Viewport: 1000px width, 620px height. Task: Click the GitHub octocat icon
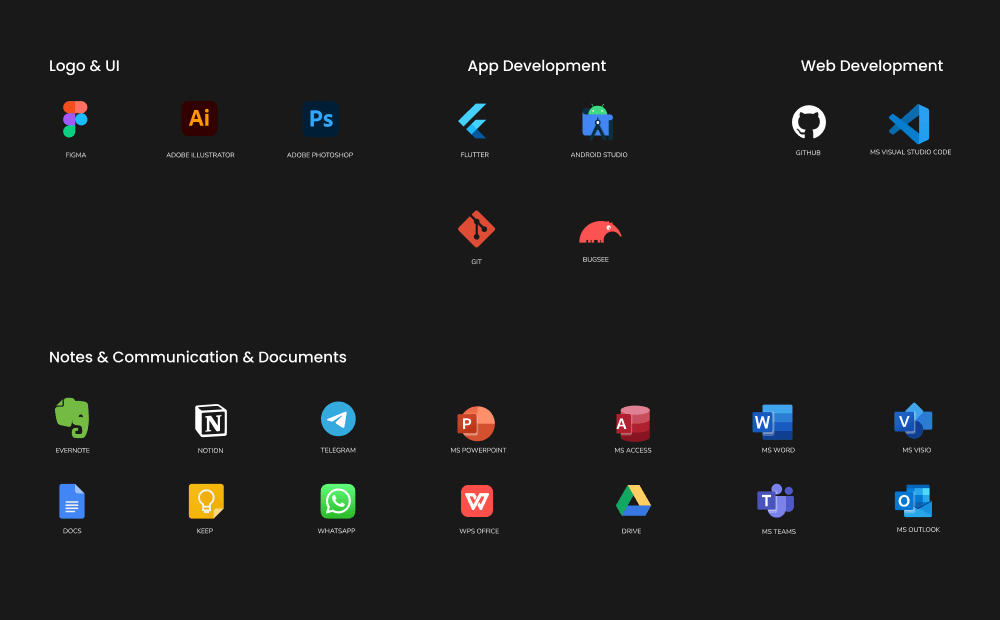[808, 122]
